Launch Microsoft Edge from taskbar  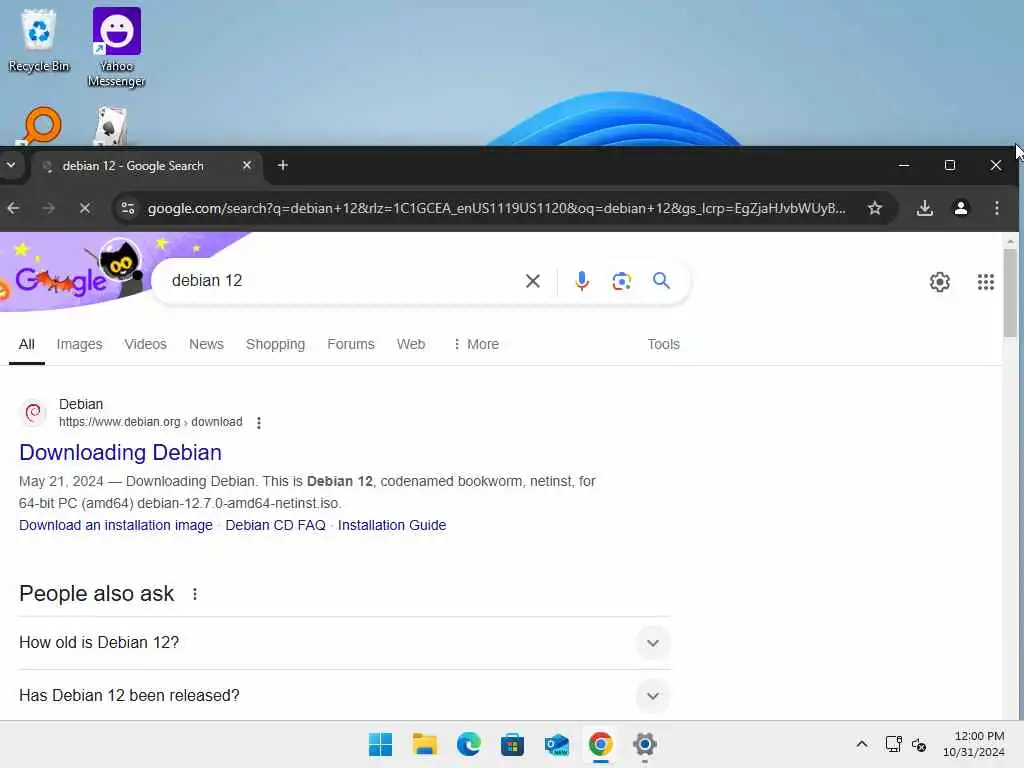click(x=468, y=744)
